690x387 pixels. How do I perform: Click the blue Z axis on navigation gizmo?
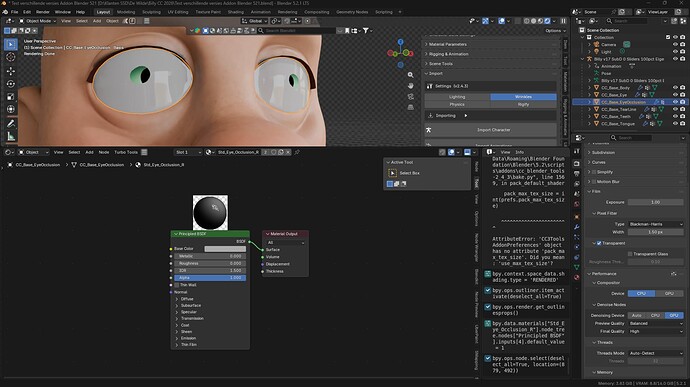point(400,42)
